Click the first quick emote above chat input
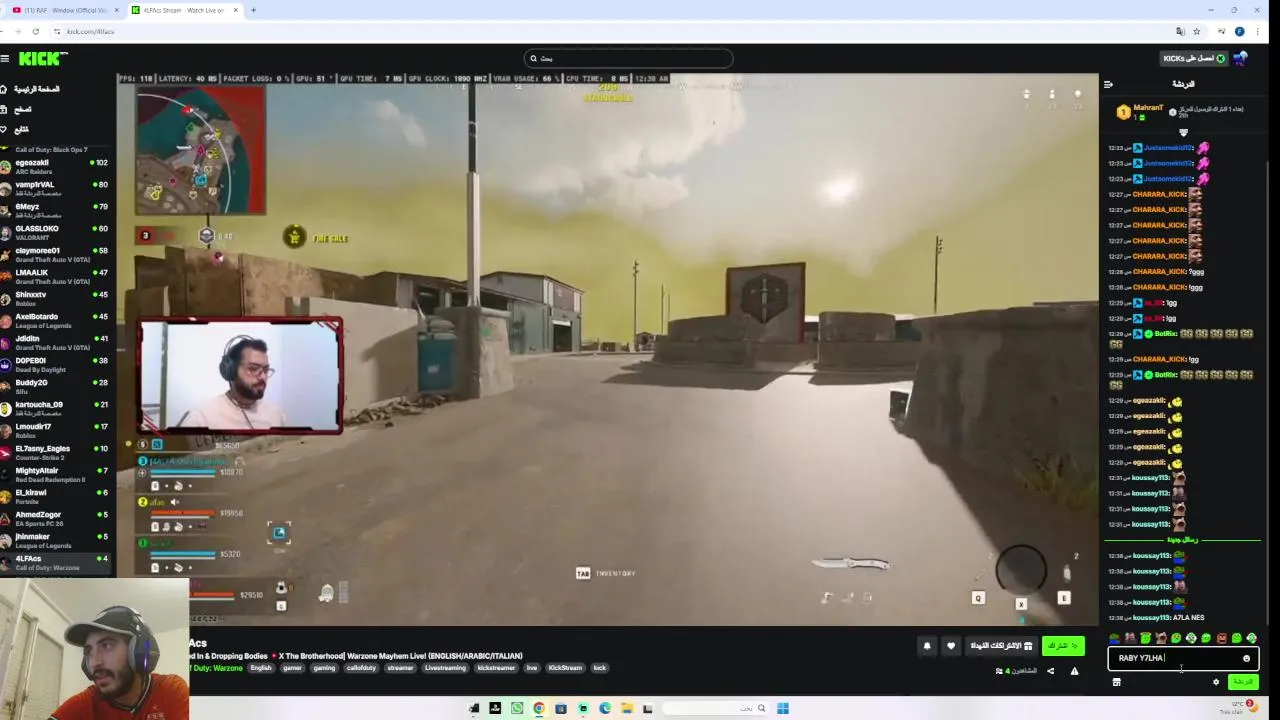This screenshot has height=720, width=1280. [x=1115, y=638]
